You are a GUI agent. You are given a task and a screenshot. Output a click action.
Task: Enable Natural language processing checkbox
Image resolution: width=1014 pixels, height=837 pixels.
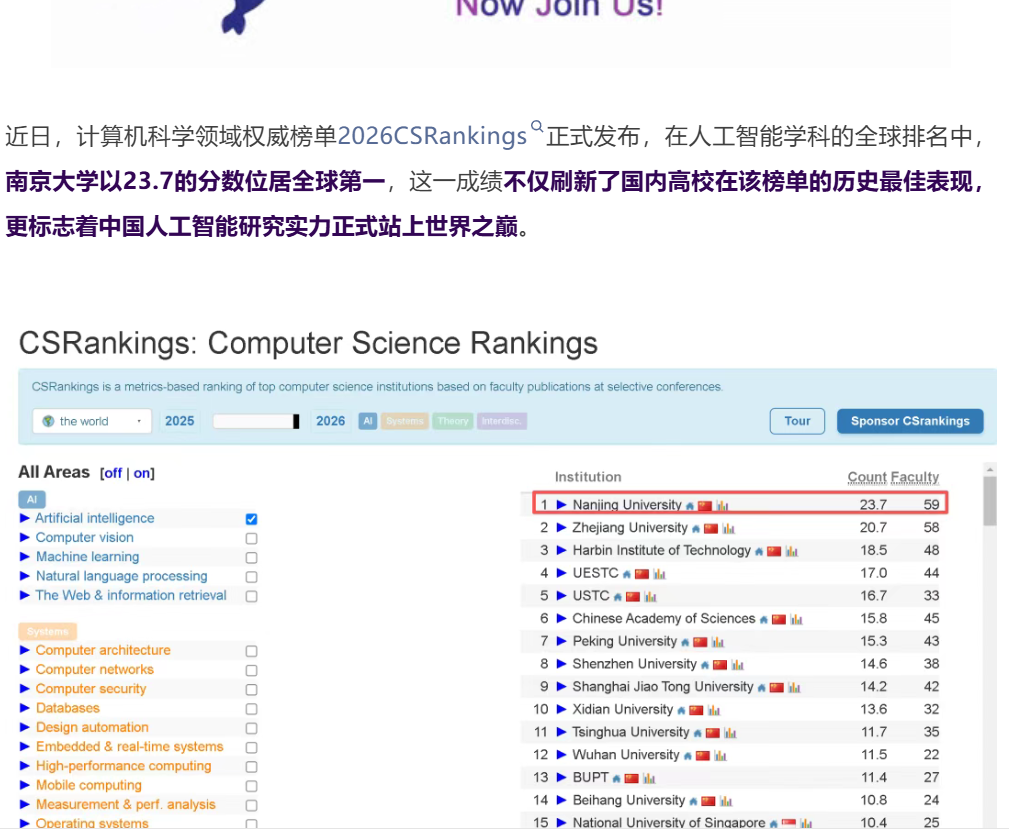click(252, 577)
